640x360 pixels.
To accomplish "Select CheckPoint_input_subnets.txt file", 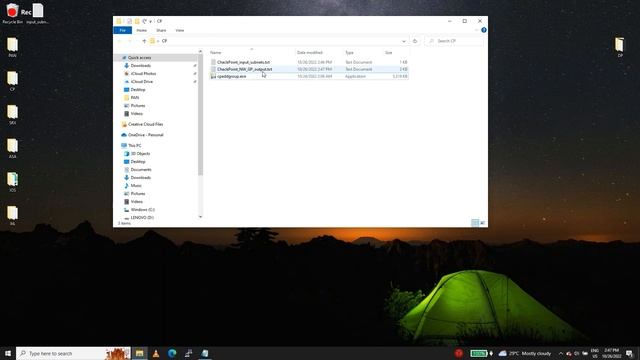I will pos(243,62).
